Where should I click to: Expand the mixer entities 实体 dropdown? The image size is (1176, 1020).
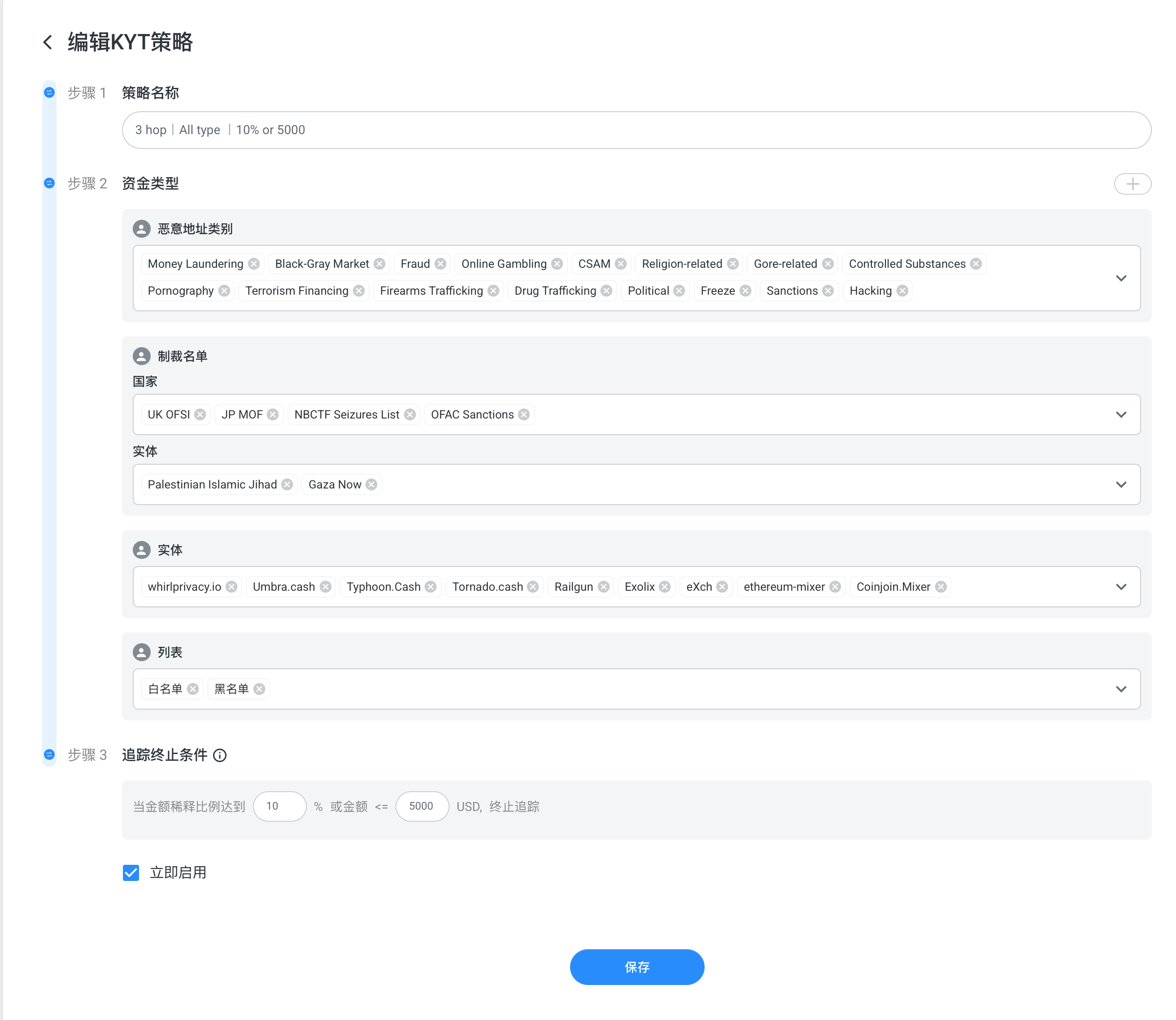click(1120, 587)
